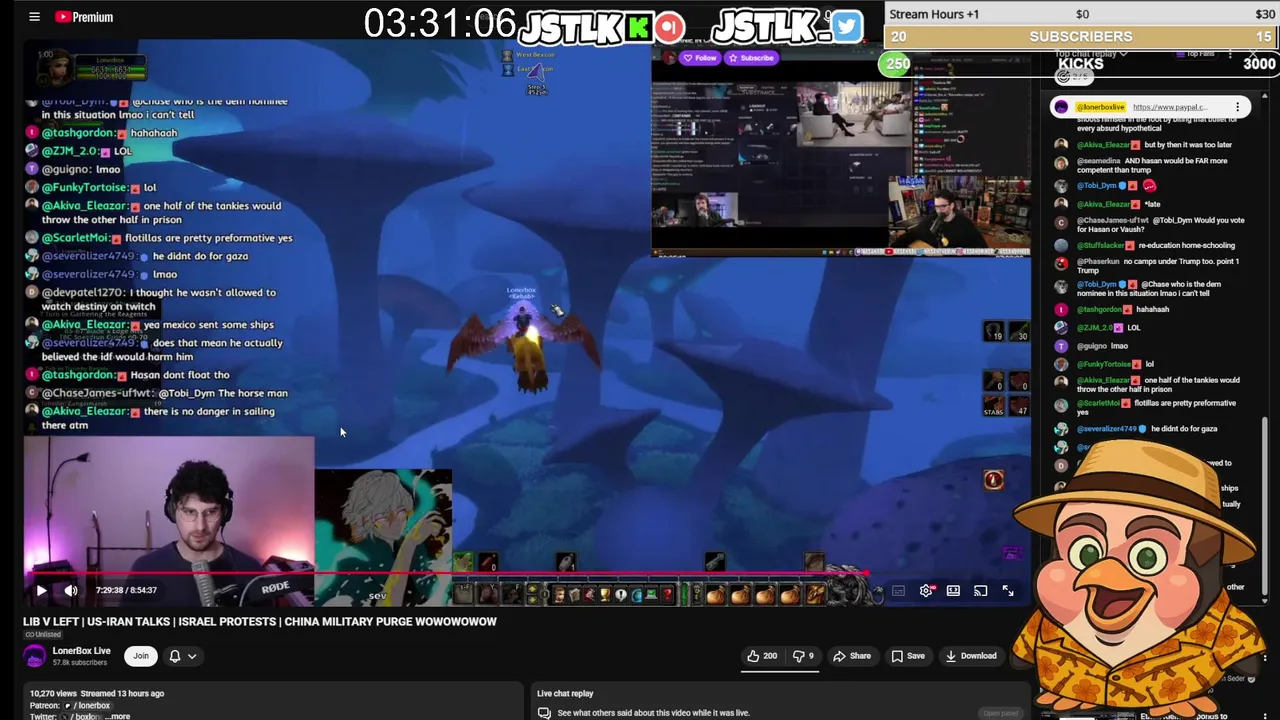The image size is (1280, 720).
Task: Click the in-game question mark help icon
Action: 667,594
